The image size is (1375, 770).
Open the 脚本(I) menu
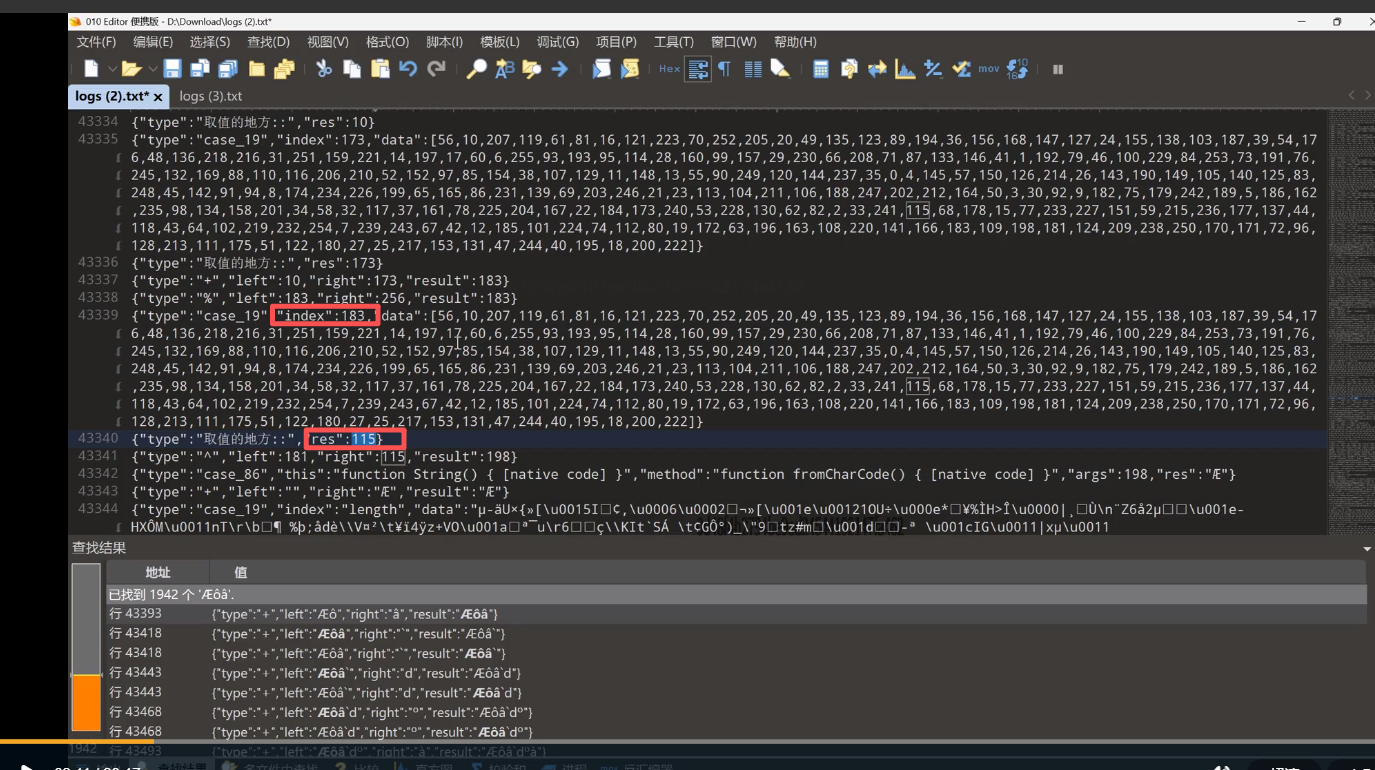[x=444, y=42]
